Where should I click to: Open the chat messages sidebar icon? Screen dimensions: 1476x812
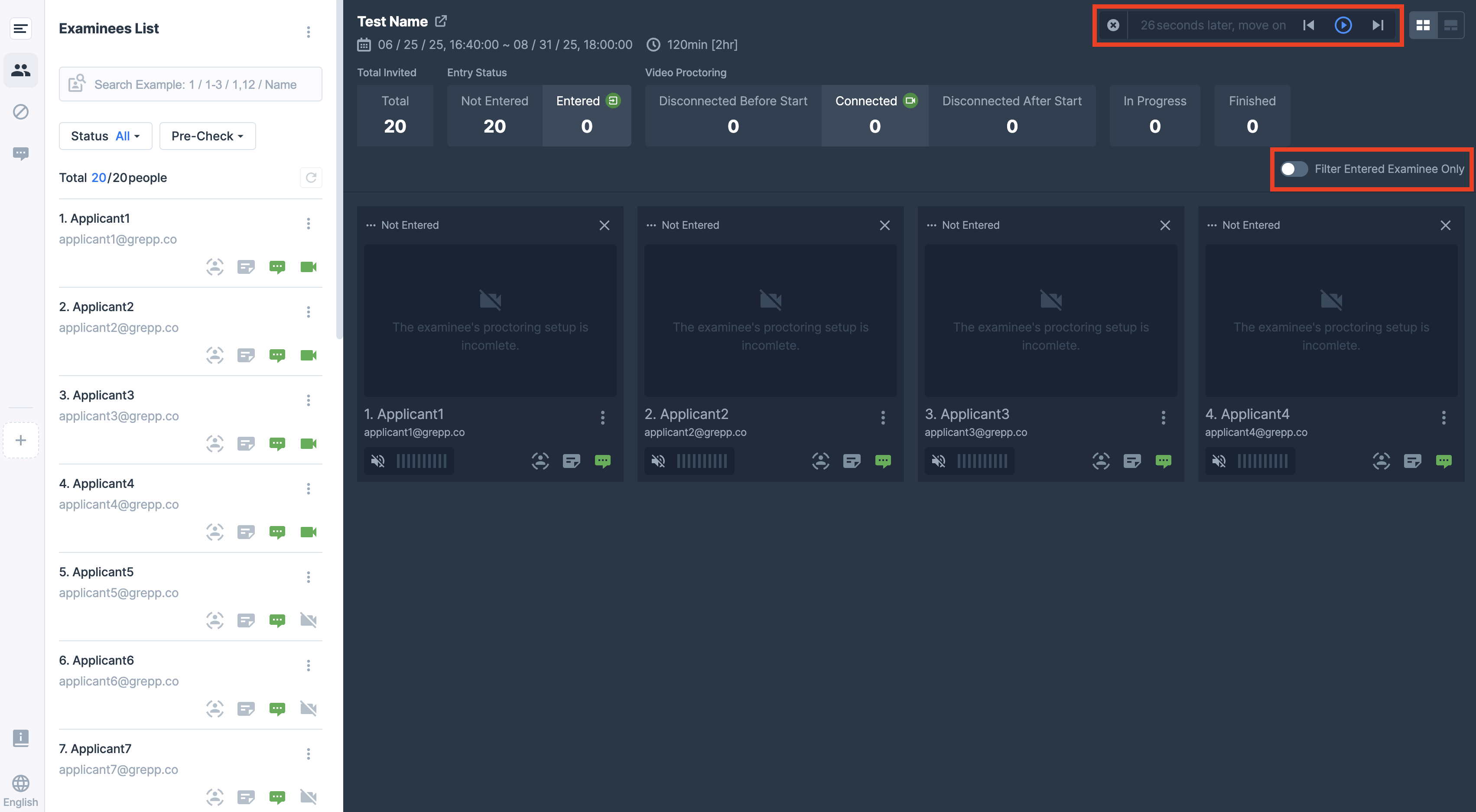click(21, 153)
